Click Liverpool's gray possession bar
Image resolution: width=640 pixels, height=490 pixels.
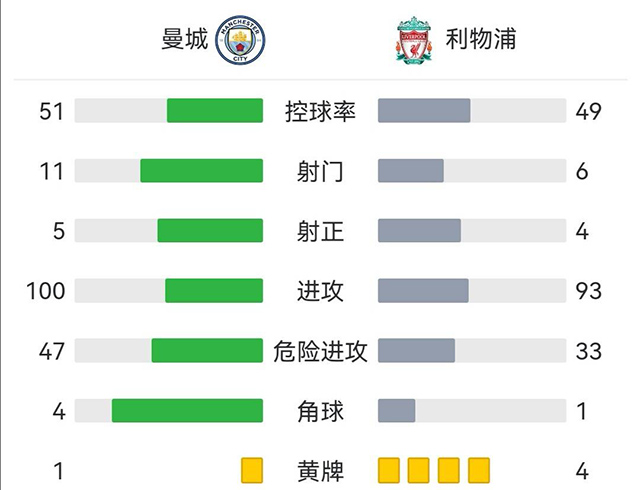(x=424, y=111)
